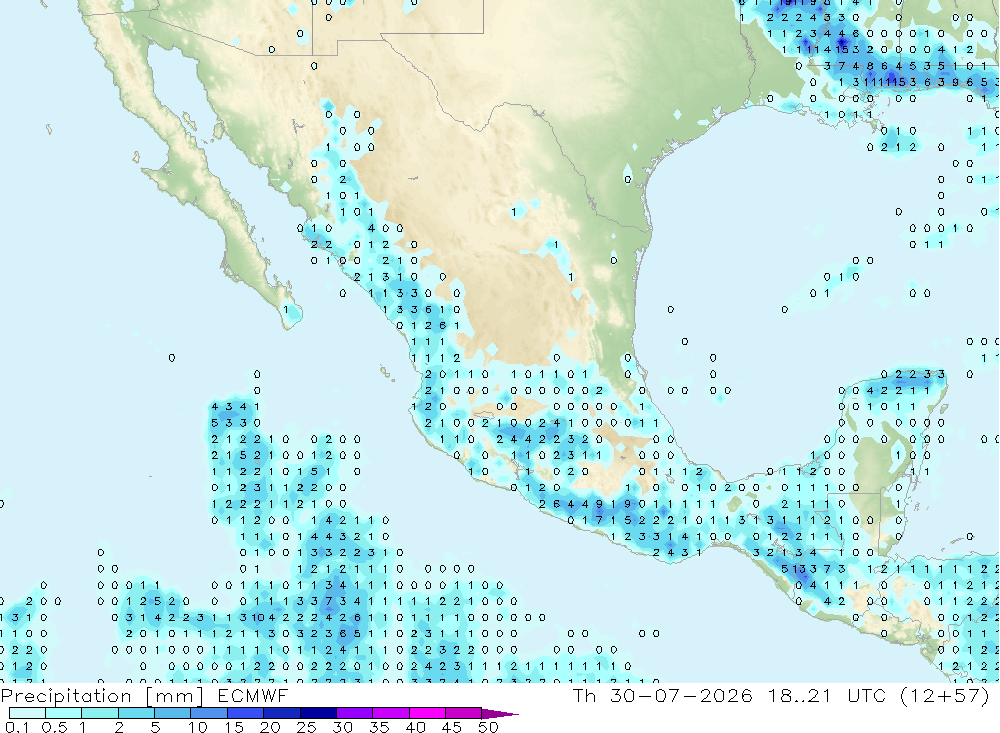1000x733 pixels.
Task: Click the legend value '0.5'
Action: tap(54, 727)
